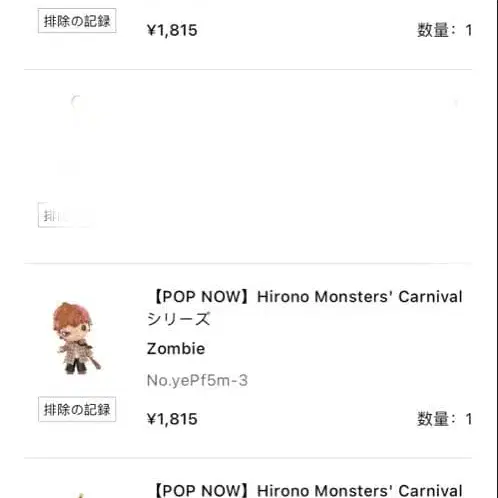Image resolution: width=498 pixels, height=498 pixels.
Task: Click the loading spinner in the blank item
Action: (x=77, y=102)
